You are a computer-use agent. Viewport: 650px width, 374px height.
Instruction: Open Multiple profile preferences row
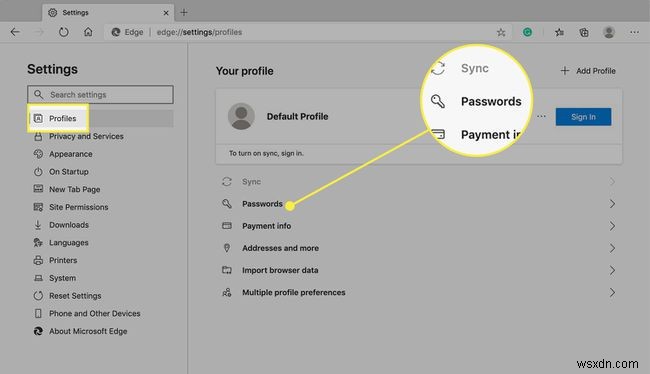pyautogui.click(x=419, y=292)
